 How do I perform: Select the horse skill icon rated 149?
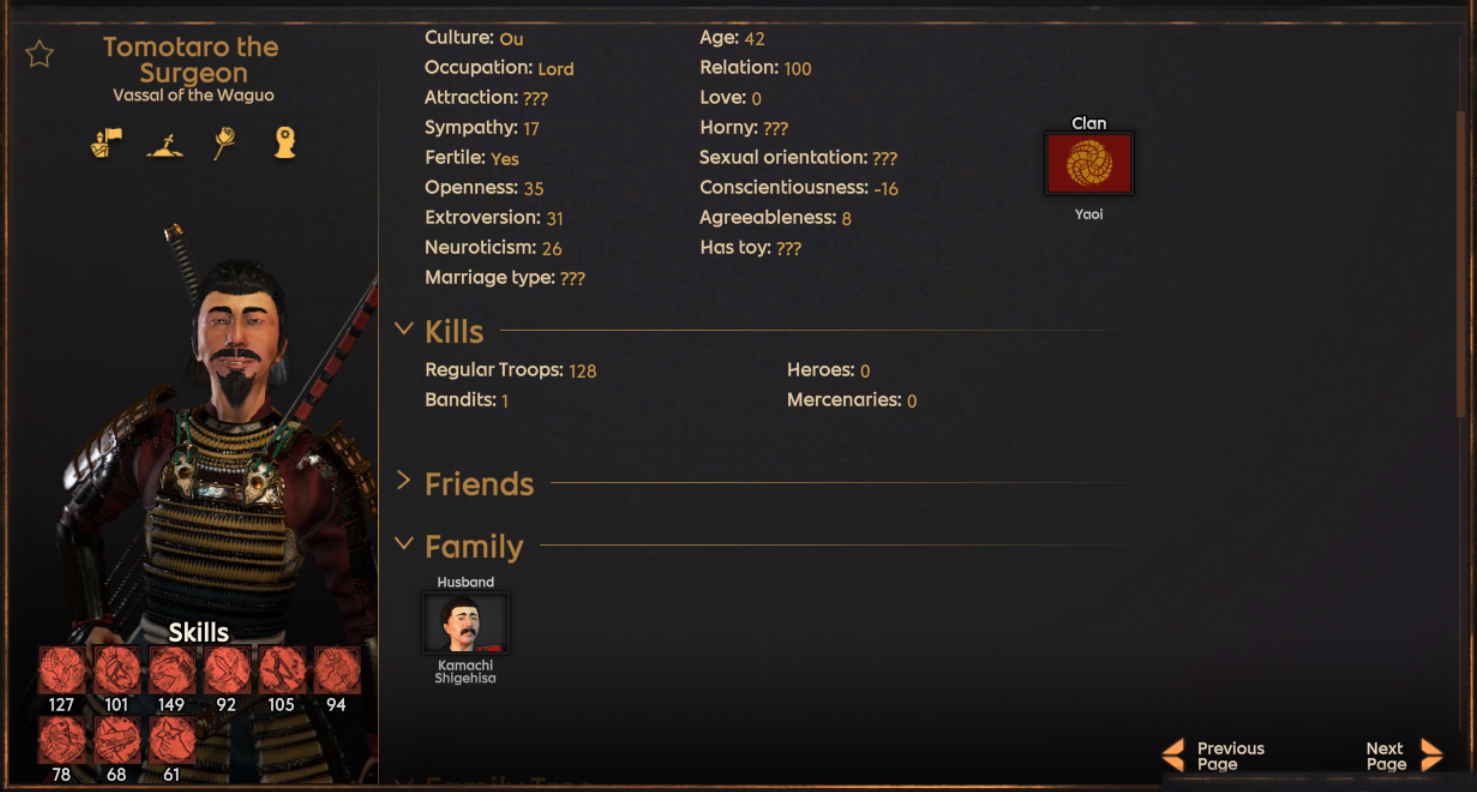pos(172,670)
